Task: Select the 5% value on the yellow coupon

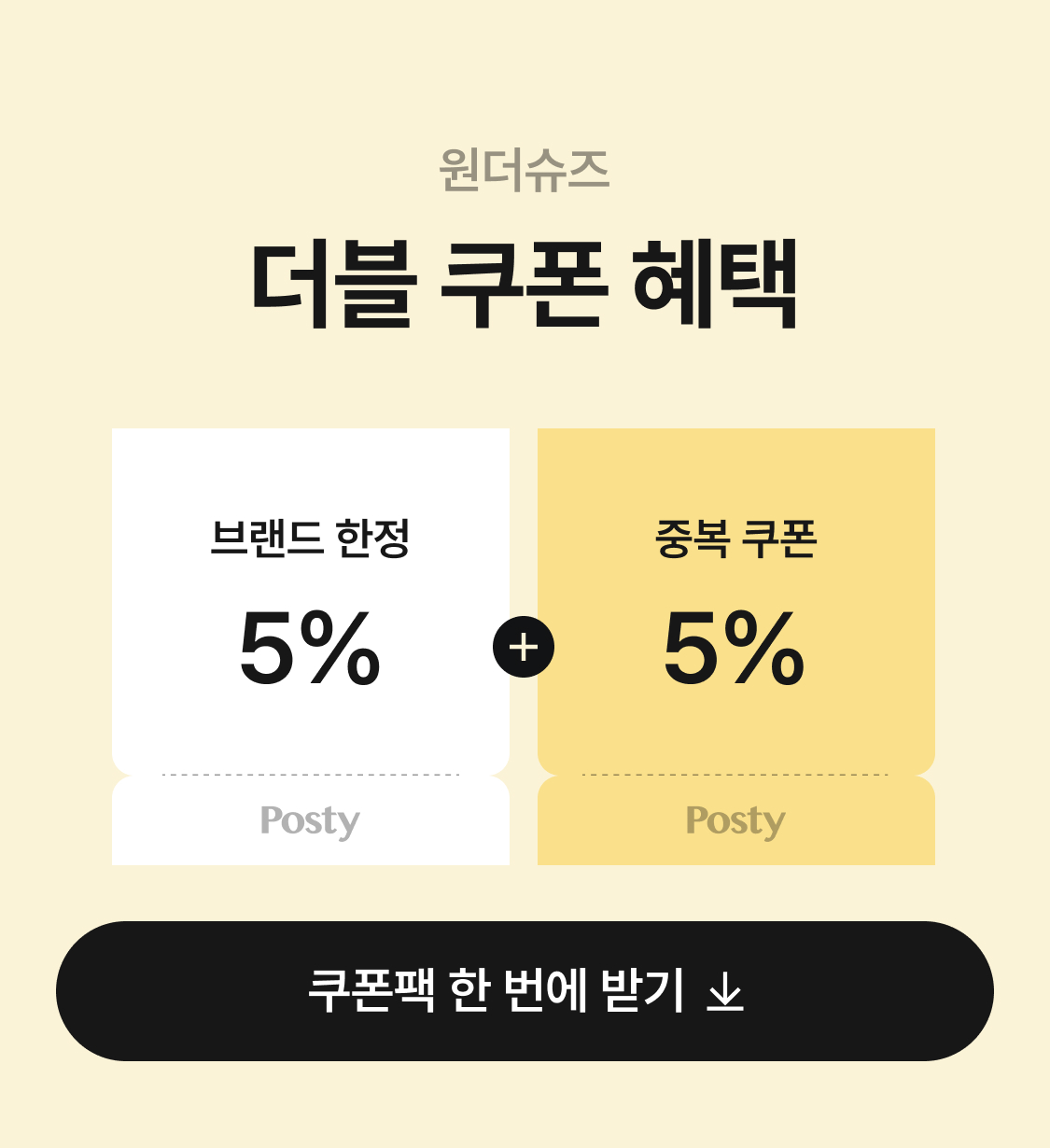Action: click(735, 647)
